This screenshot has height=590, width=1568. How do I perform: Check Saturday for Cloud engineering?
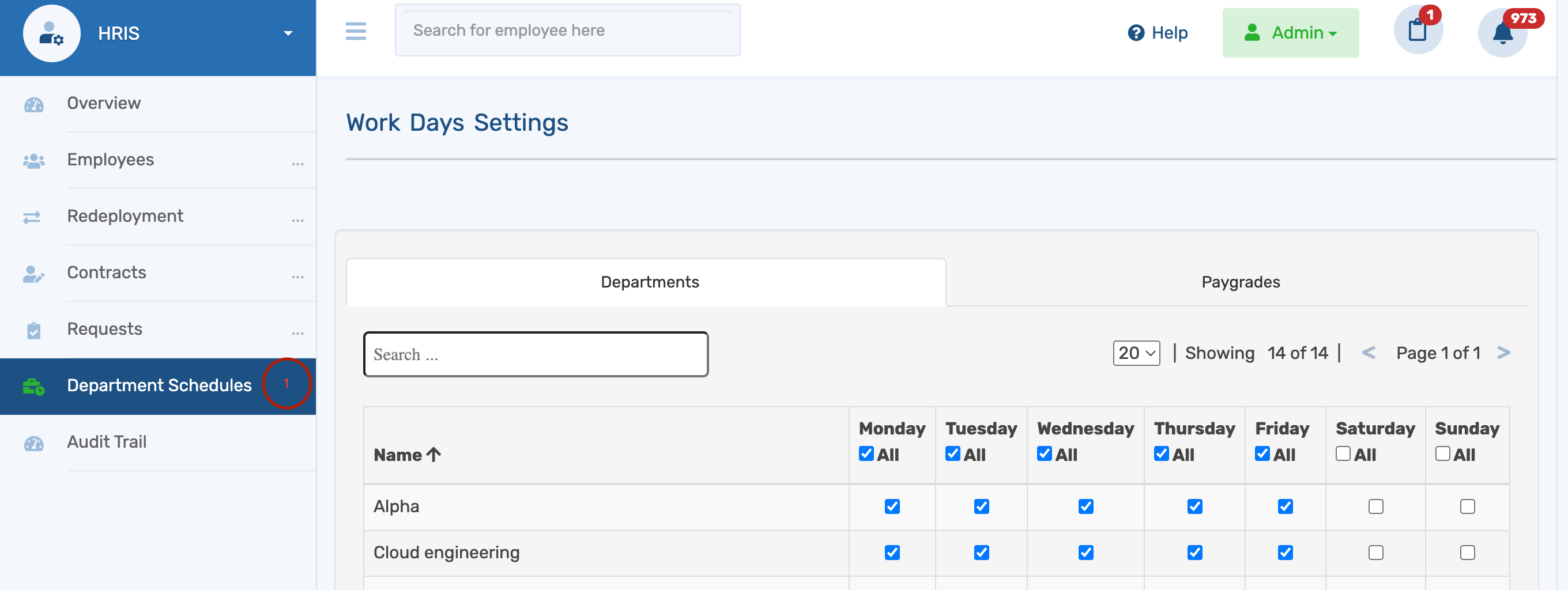pyautogui.click(x=1375, y=553)
